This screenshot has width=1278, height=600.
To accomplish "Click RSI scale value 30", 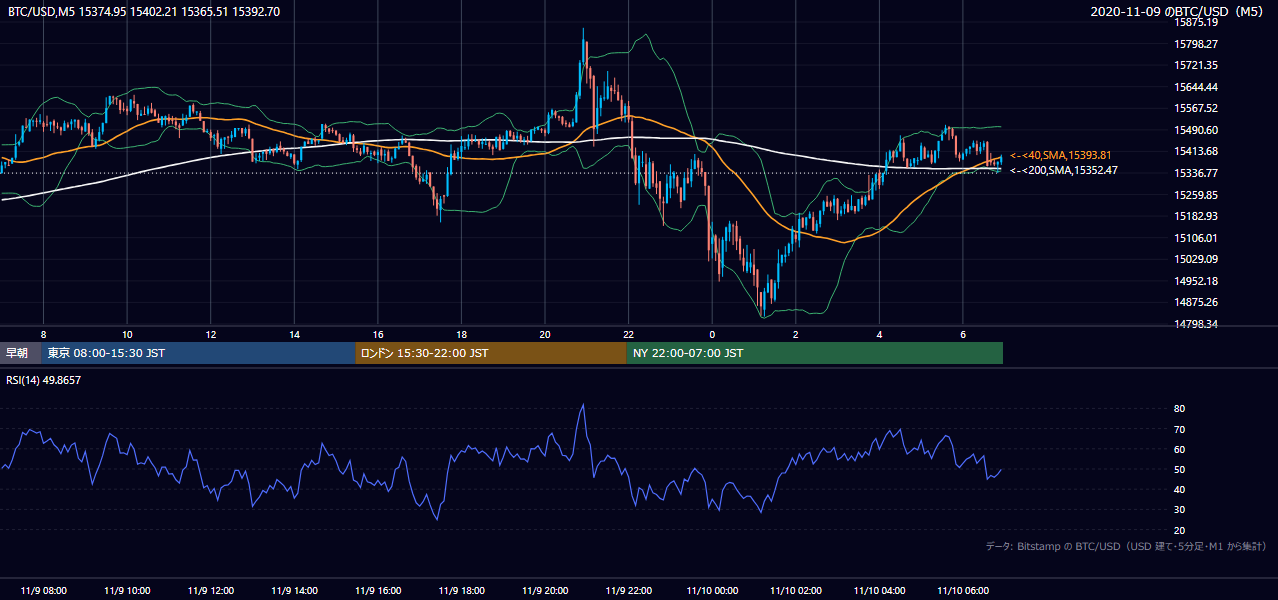I will coord(1179,510).
